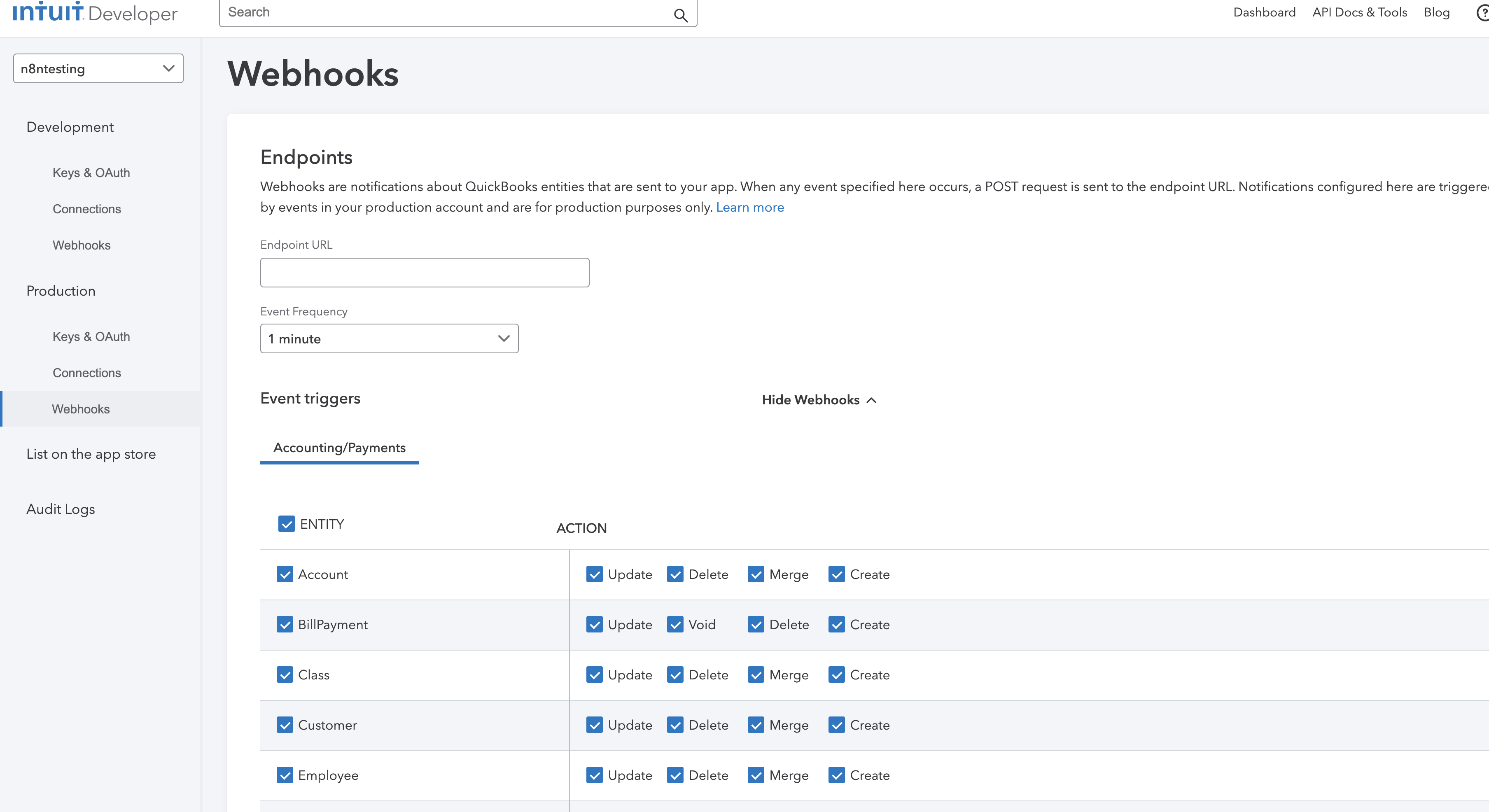Image resolution: width=1489 pixels, height=812 pixels.
Task: Uncheck the Account entity checkbox
Action: coord(285,574)
